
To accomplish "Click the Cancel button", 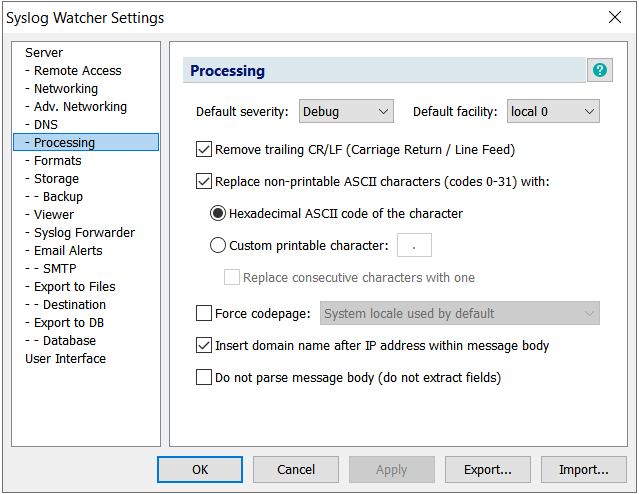I will [296, 470].
